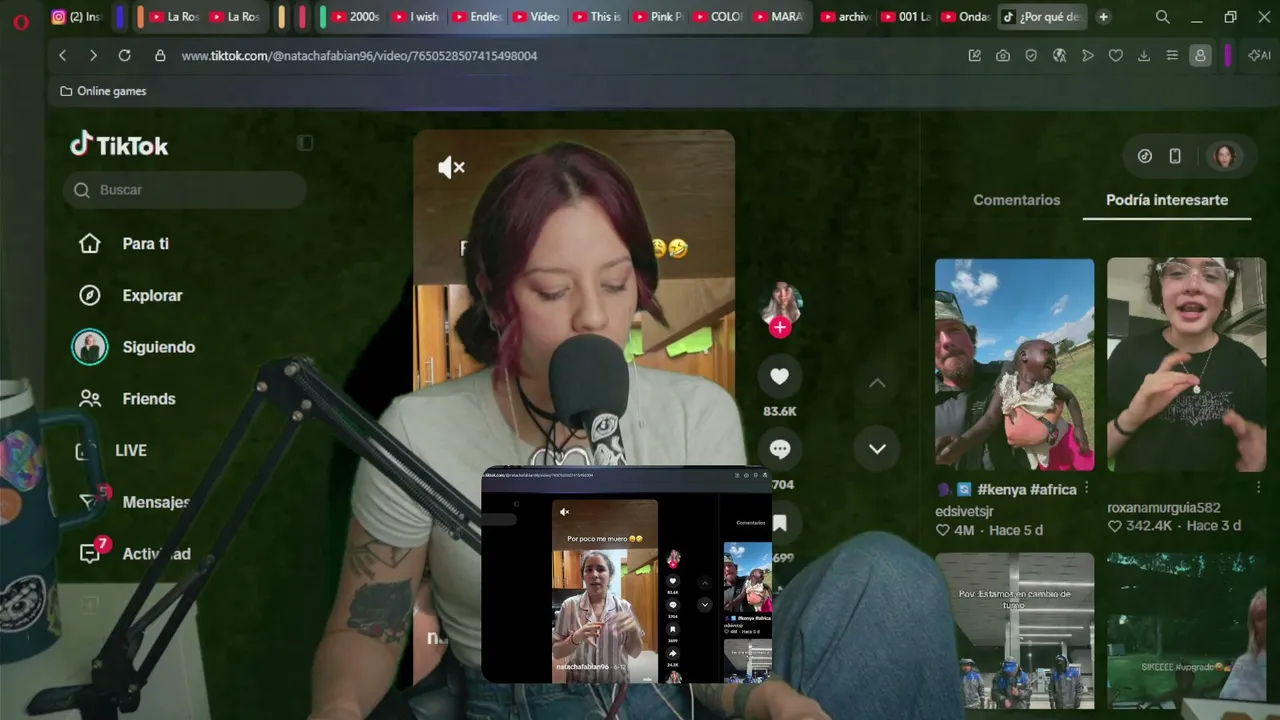The height and width of the screenshot is (720, 1280).
Task: Add page to bookmarks with the heart icon
Action: point(1116,56)
